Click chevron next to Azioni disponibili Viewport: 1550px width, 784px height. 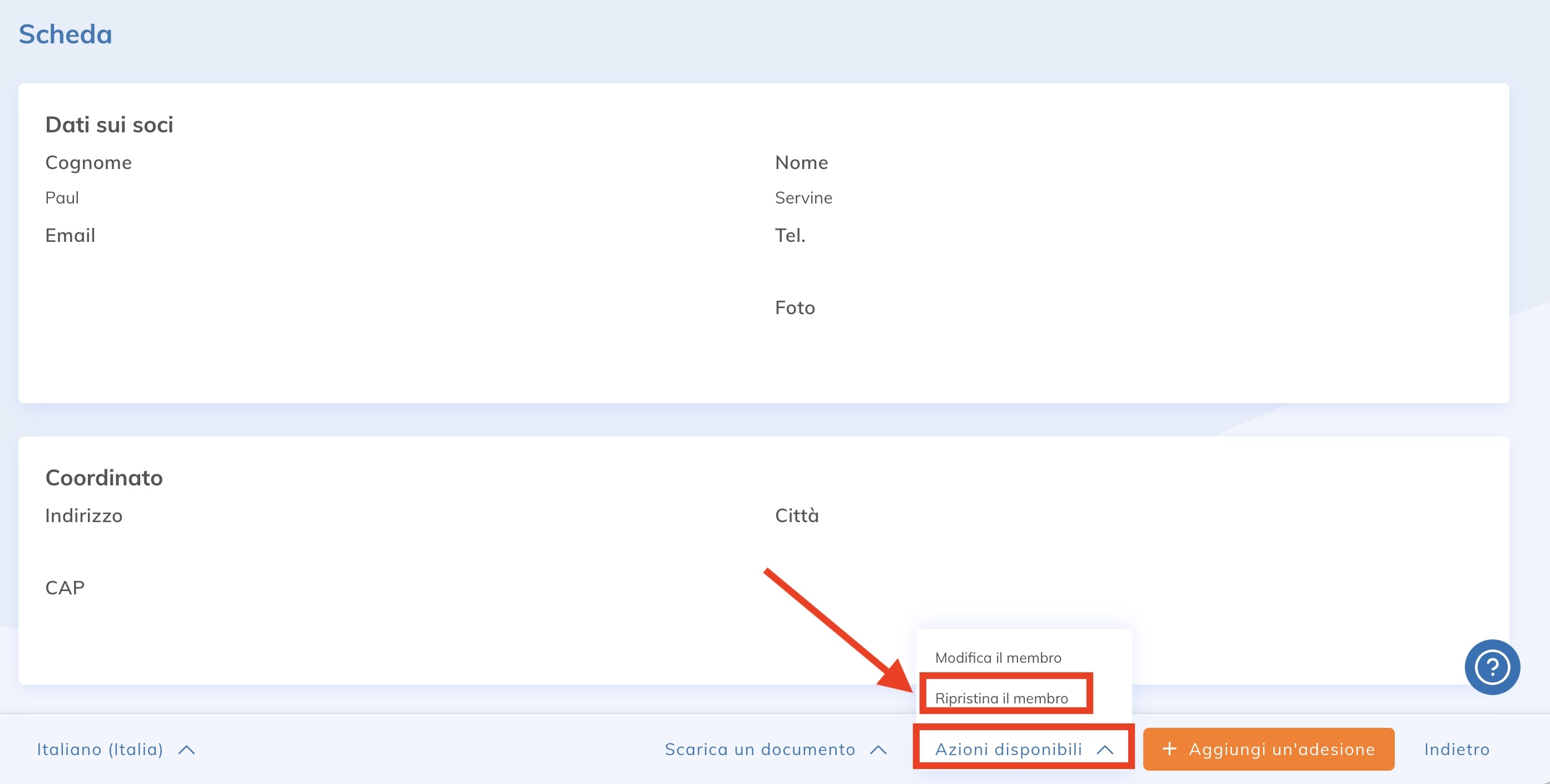[1105, 750]
